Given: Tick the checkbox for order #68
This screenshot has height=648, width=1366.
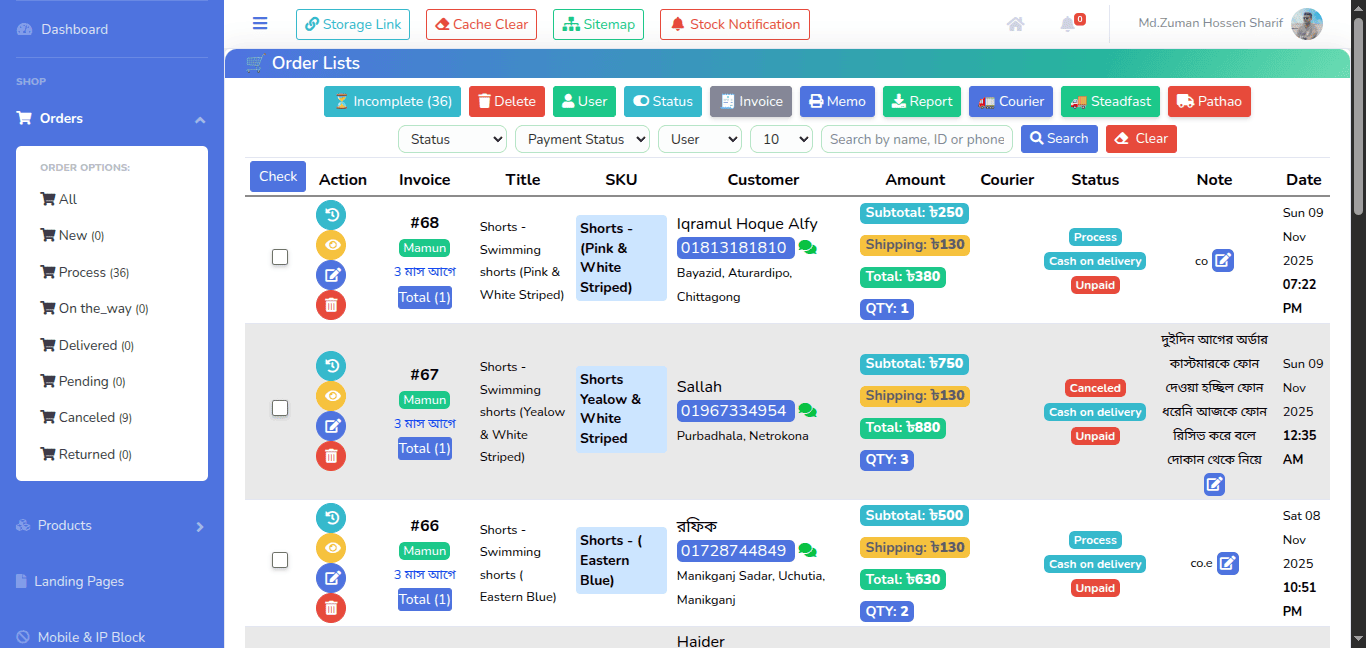Looking at the screenshot, I should pyautogui.click(x=280, y=257).
